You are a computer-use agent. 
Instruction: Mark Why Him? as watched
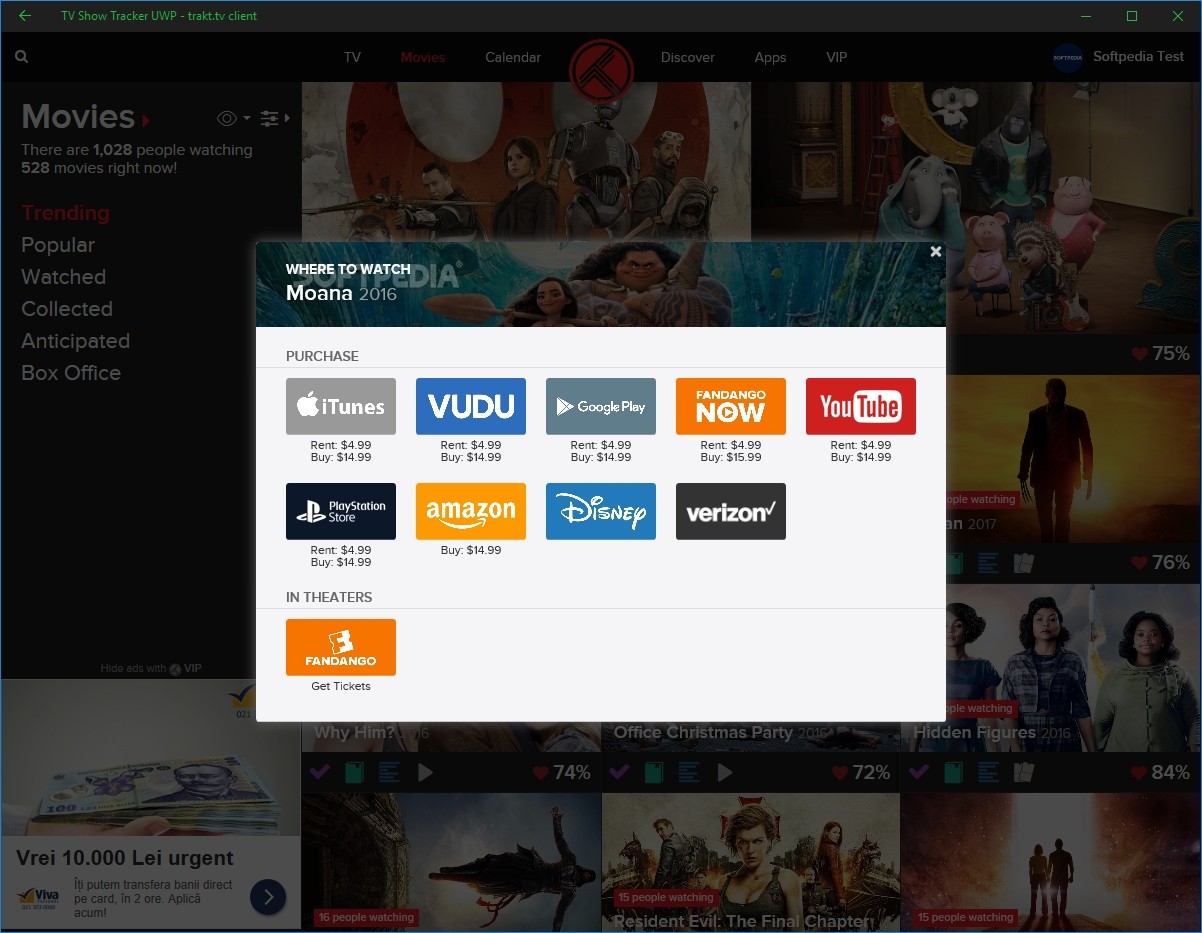click(320, 772)
